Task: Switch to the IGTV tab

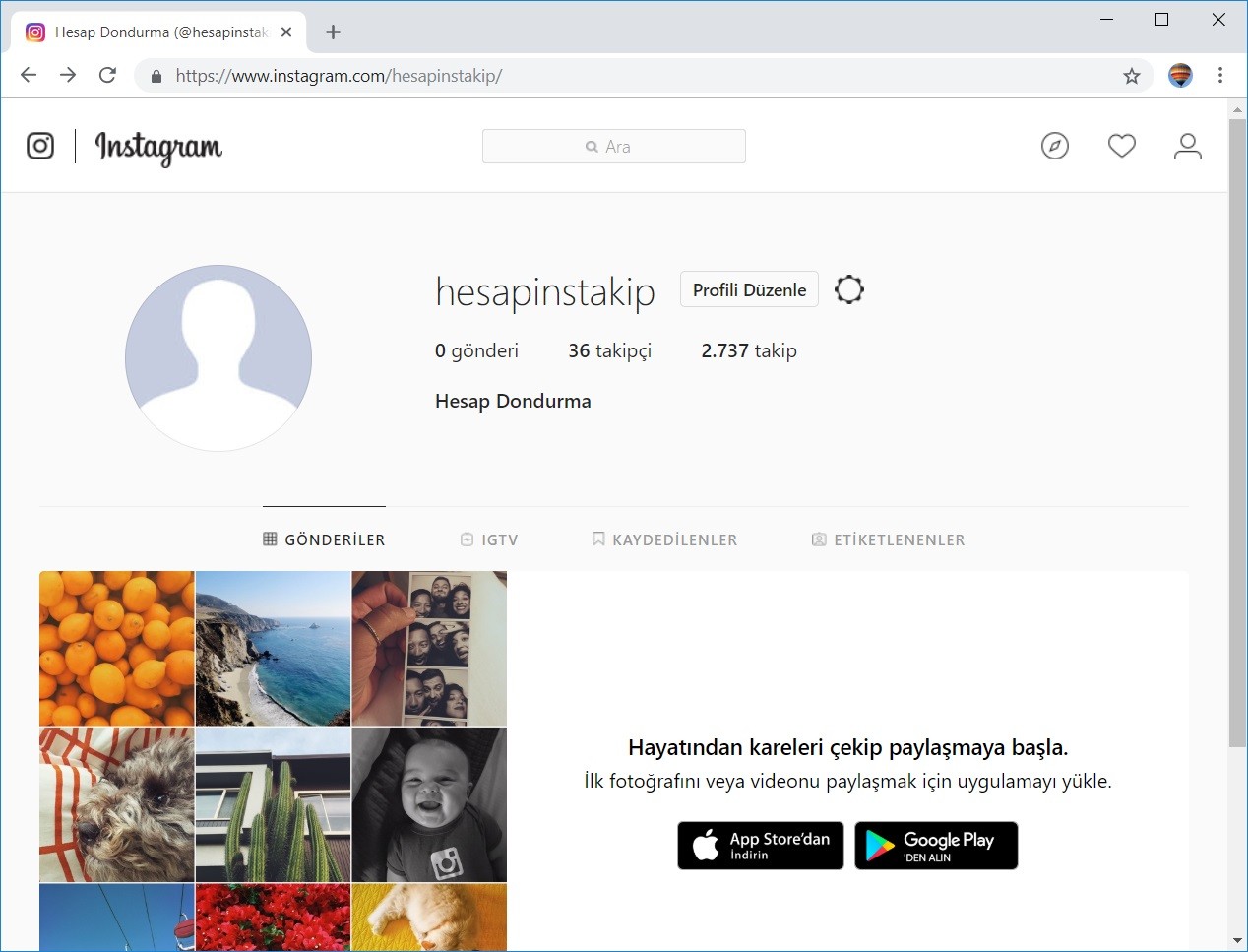Action: pyautogui.click(x=489, y=539)
